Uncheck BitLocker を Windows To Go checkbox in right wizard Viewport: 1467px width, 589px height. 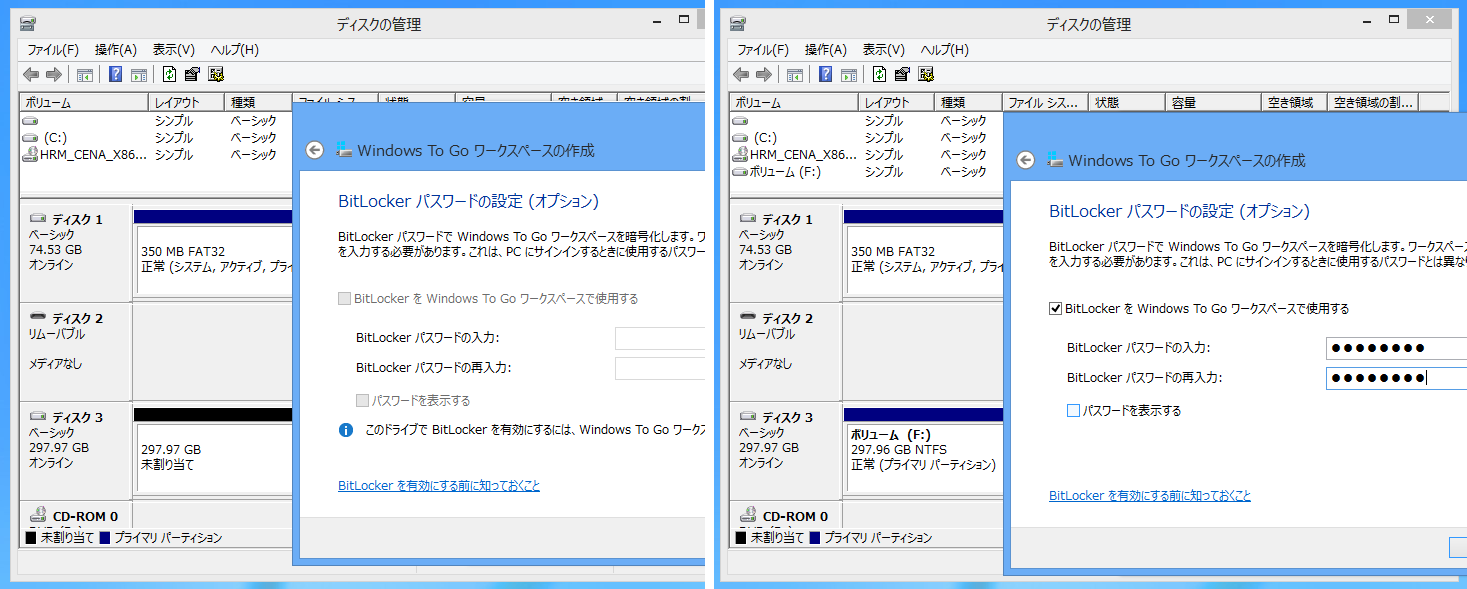click(1055, 308)
